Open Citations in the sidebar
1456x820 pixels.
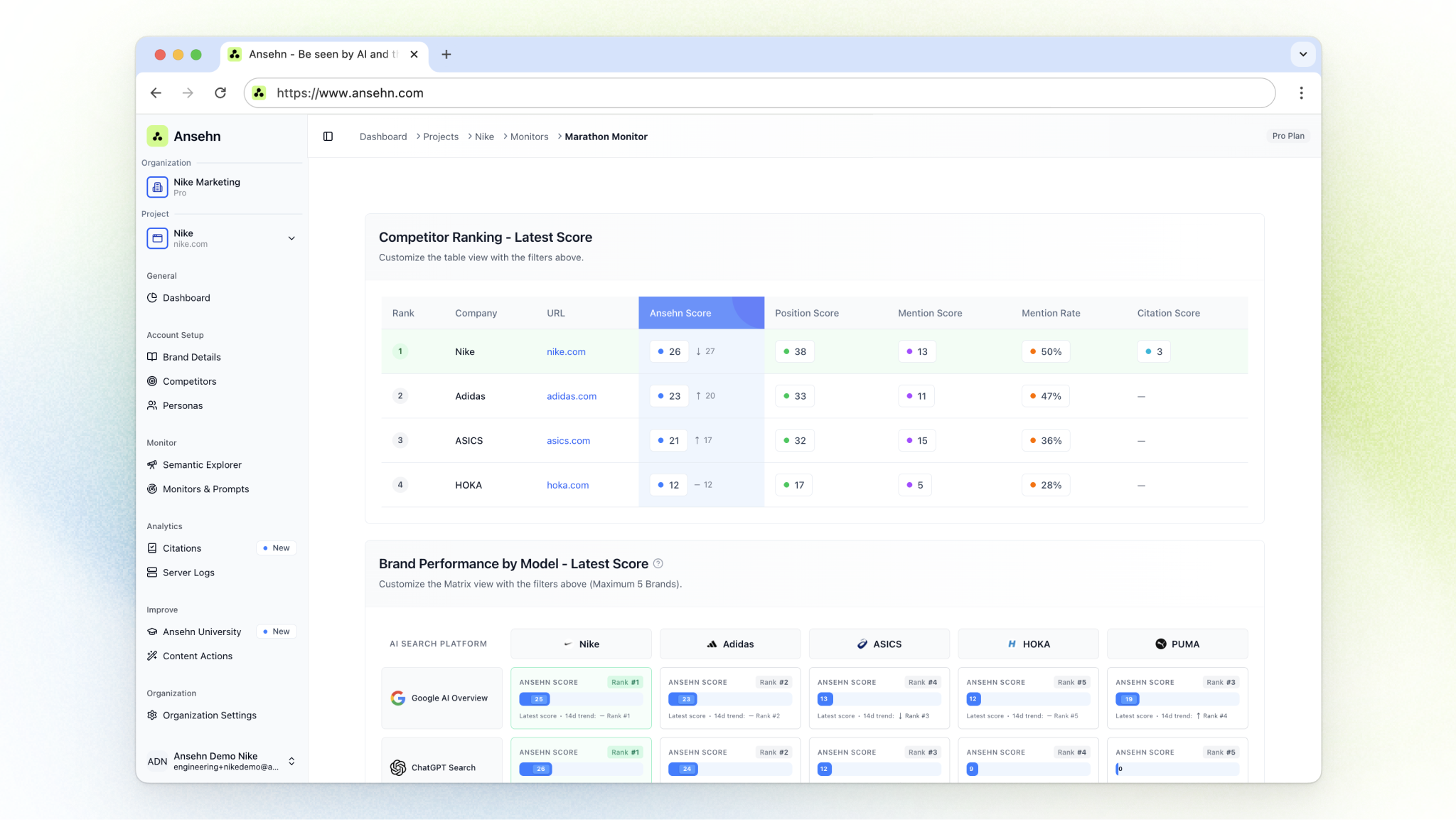pyautogui.click(x=182, y=548)
